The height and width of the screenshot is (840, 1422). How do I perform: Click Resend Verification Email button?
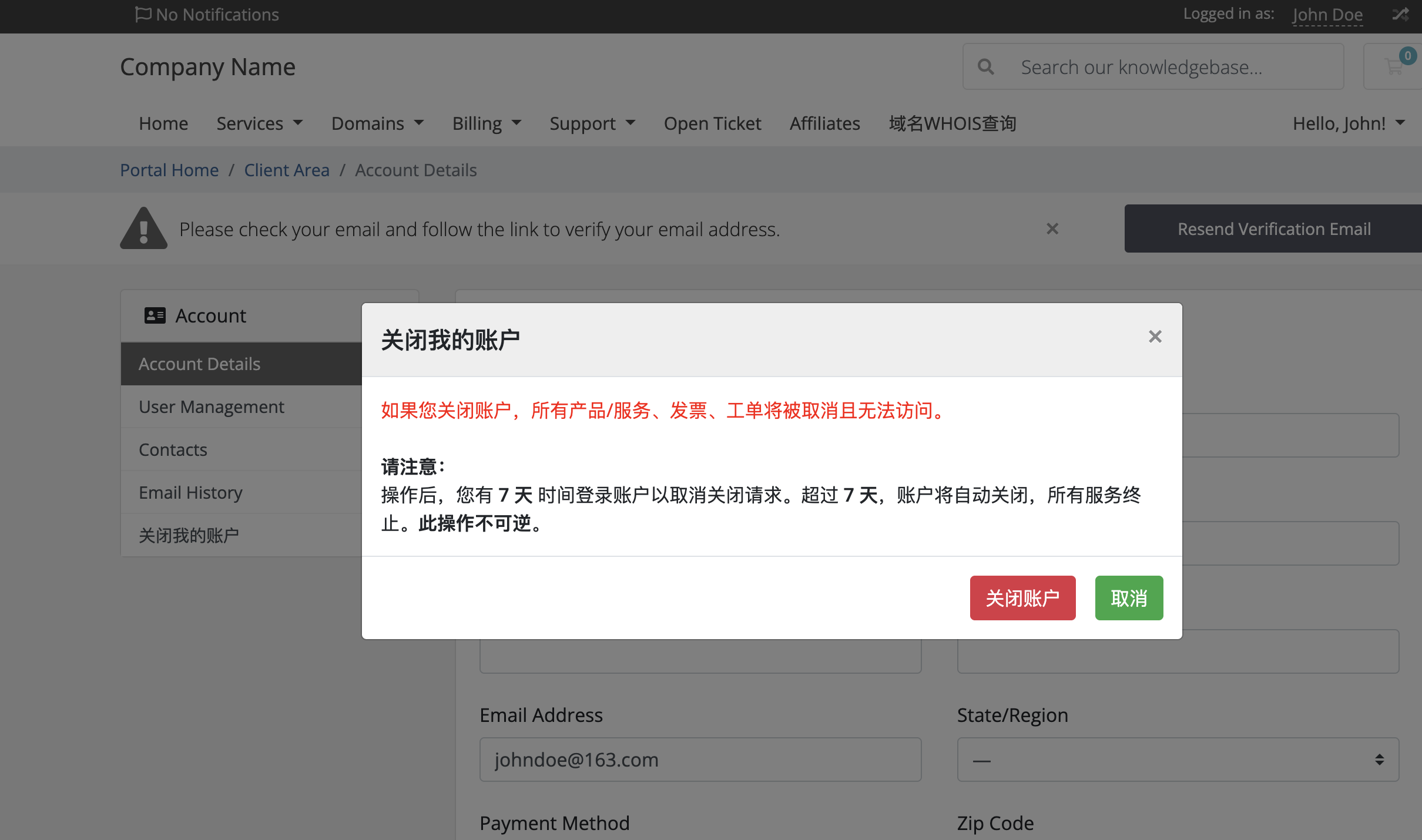(1273, 229)
